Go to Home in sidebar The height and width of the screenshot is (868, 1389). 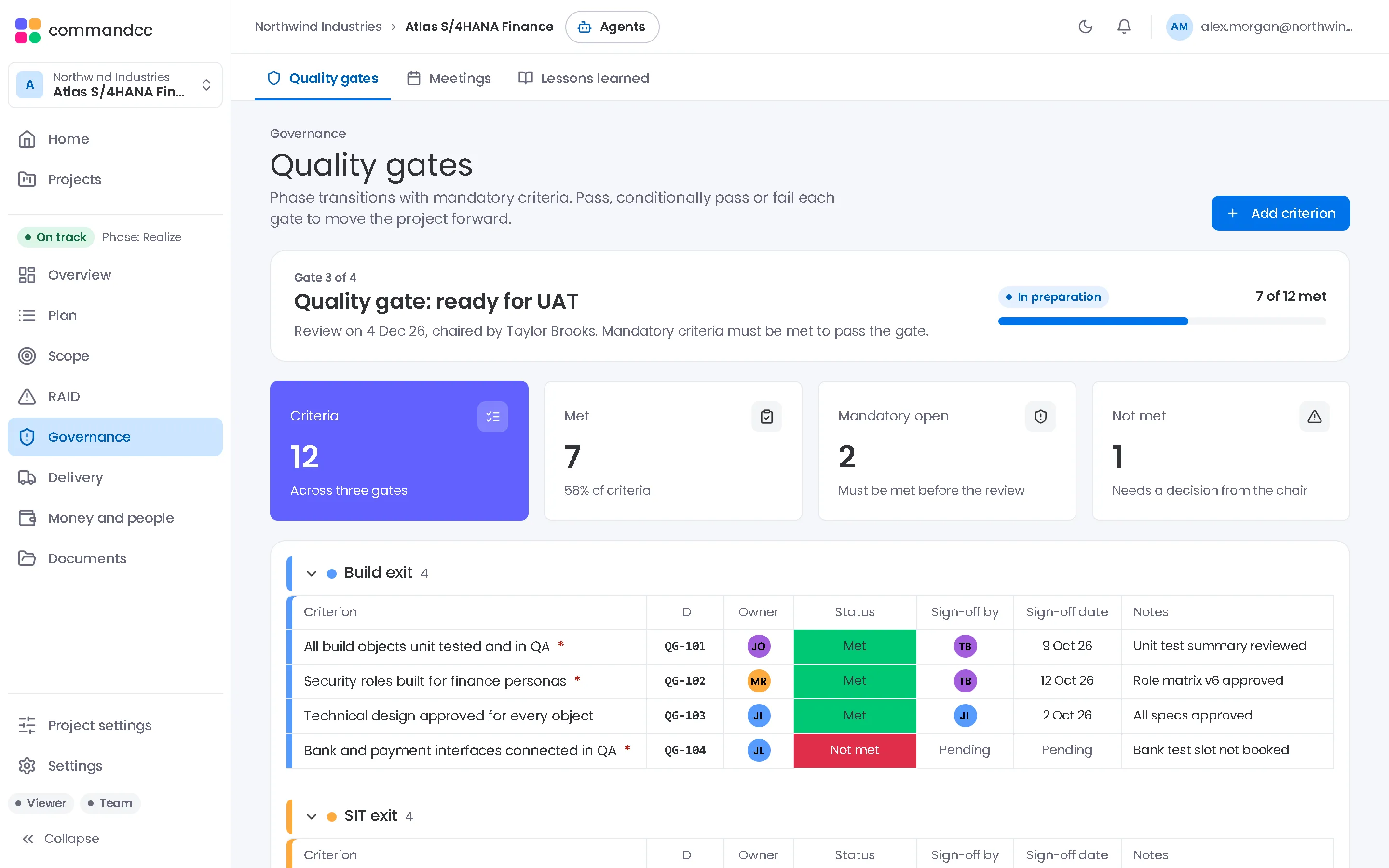pos(115,139)
